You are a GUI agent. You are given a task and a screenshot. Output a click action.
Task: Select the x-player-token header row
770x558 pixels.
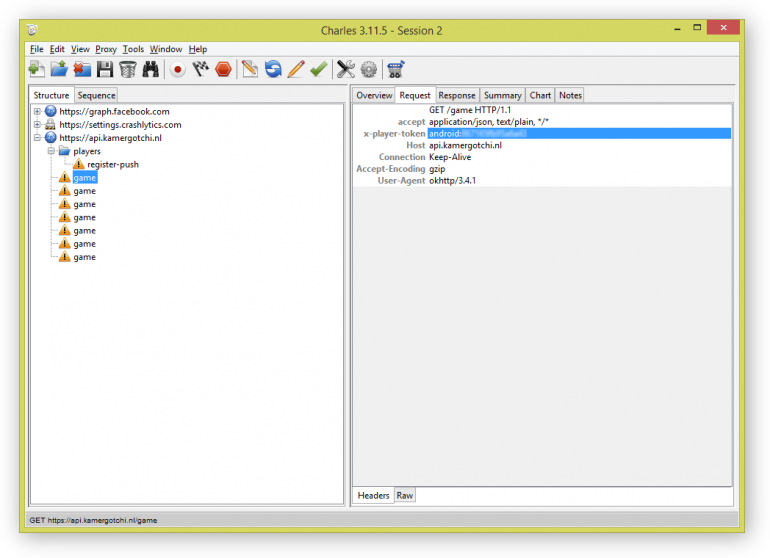(x=542, y=134)
